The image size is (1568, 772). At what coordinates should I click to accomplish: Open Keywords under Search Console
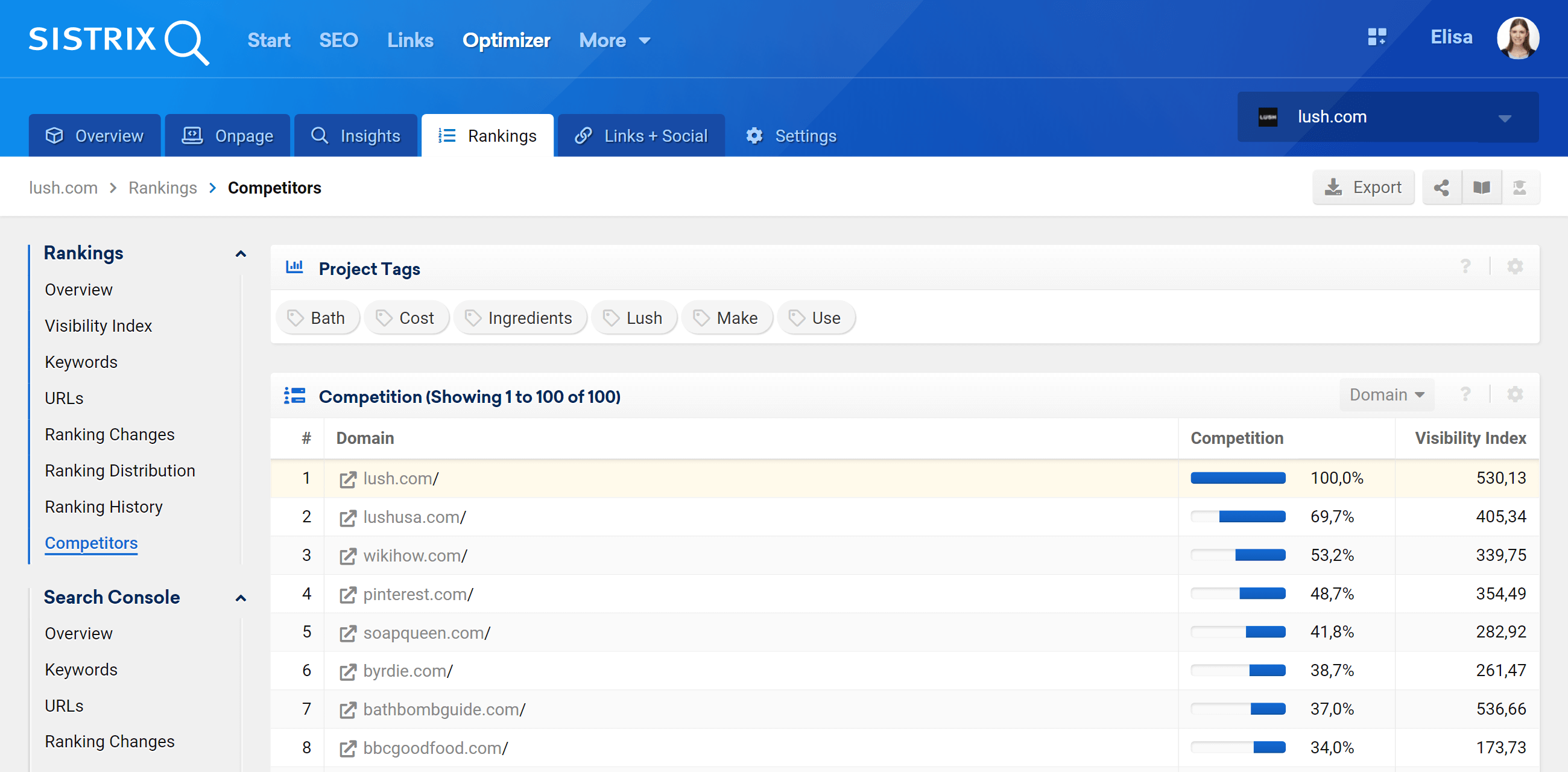81,669
